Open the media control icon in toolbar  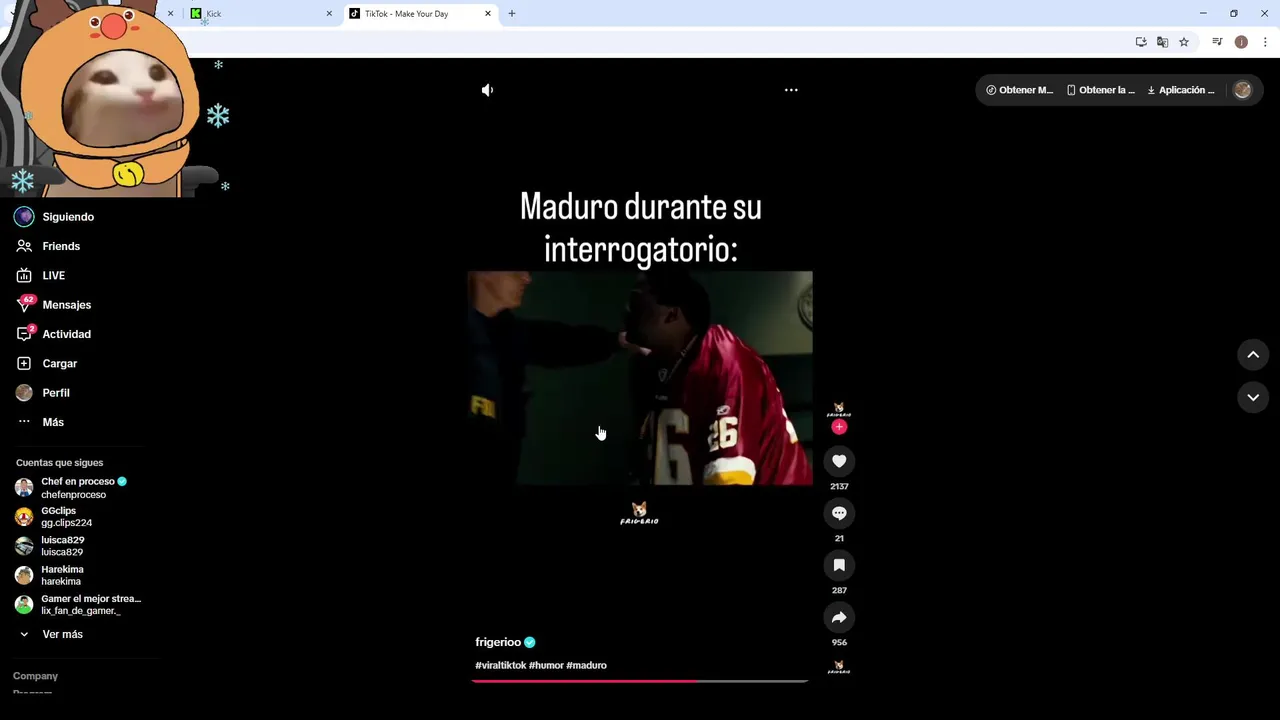(x=1217, y=42)
